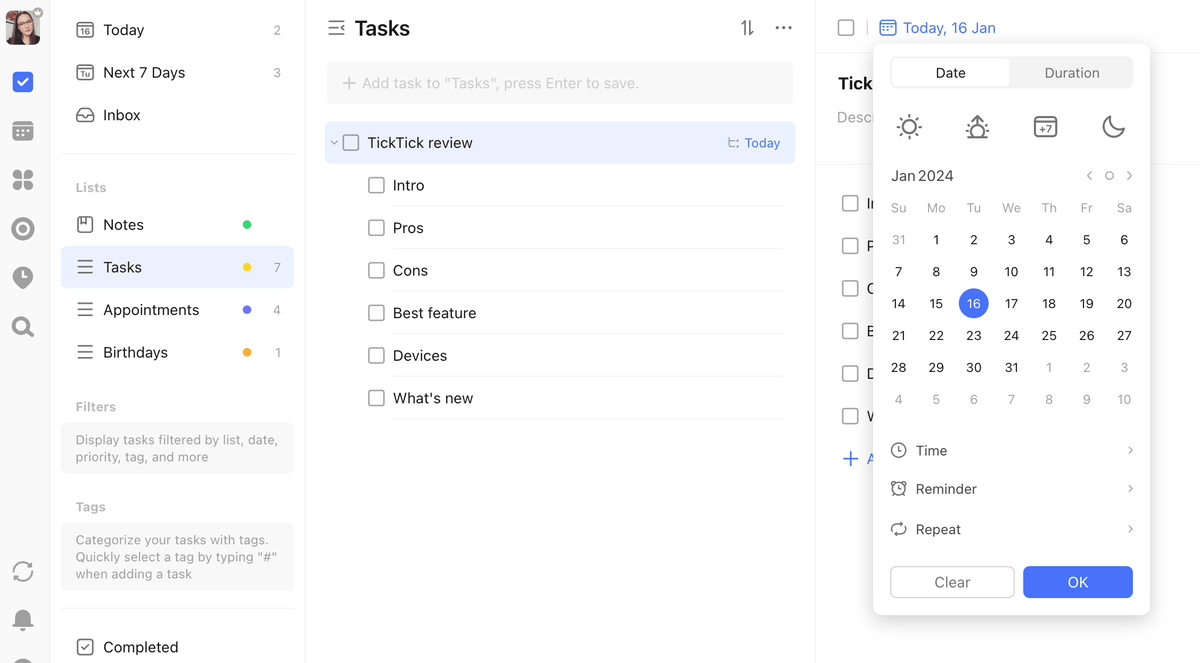Switch to the Duration tab
This screenshot has width=1200, height=663.
[x=1071, y=73]
